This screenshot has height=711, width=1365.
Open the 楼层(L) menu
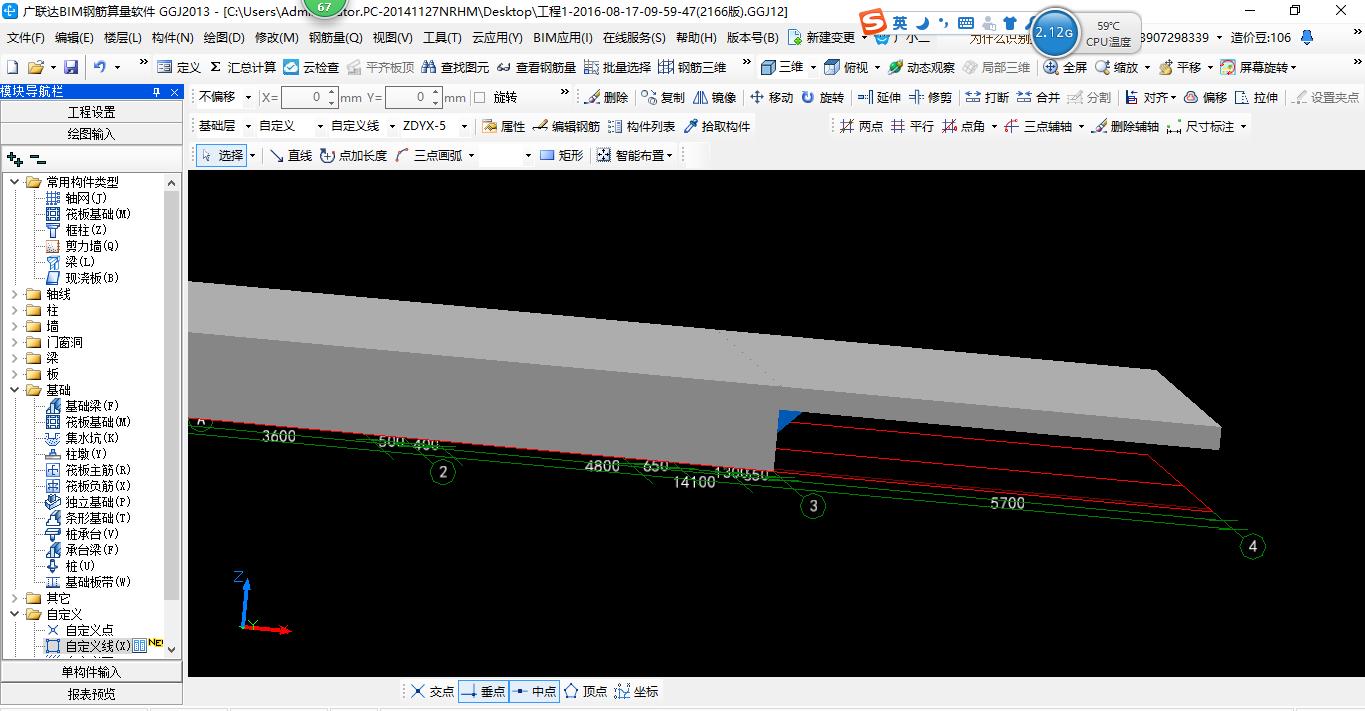pyautogui.click(x=123, y=37)
